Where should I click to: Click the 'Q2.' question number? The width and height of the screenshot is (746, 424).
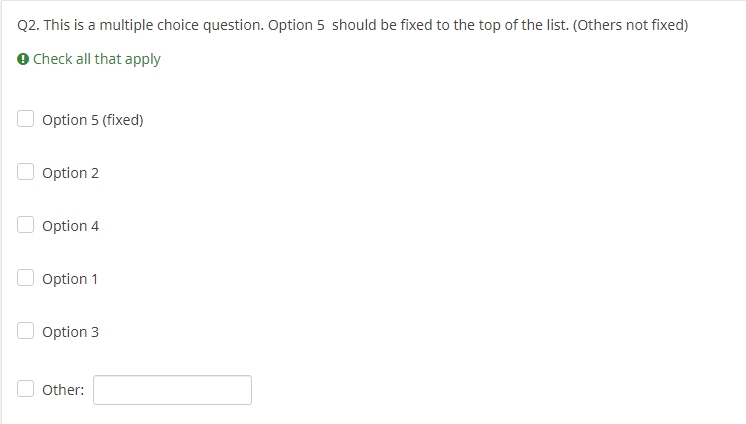(29, 25)
